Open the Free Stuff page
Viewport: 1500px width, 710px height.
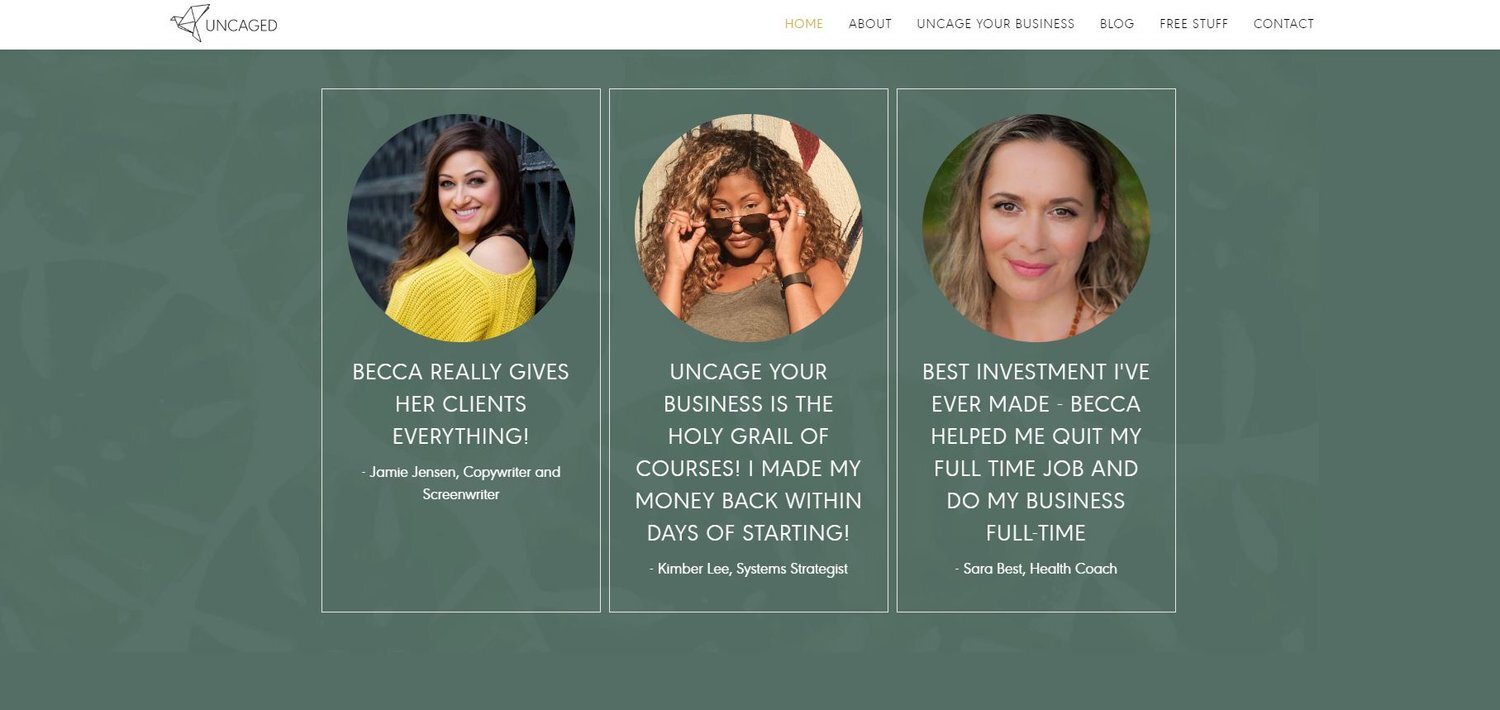pos(1194,24)
